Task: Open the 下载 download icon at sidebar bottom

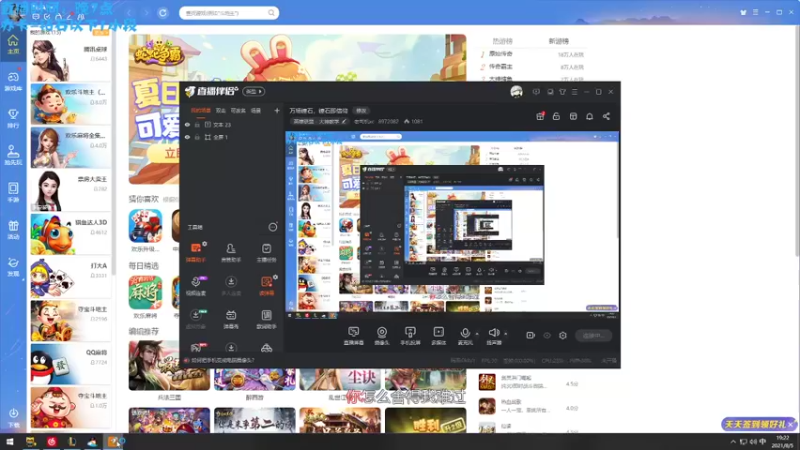Action: click(13, 417)
